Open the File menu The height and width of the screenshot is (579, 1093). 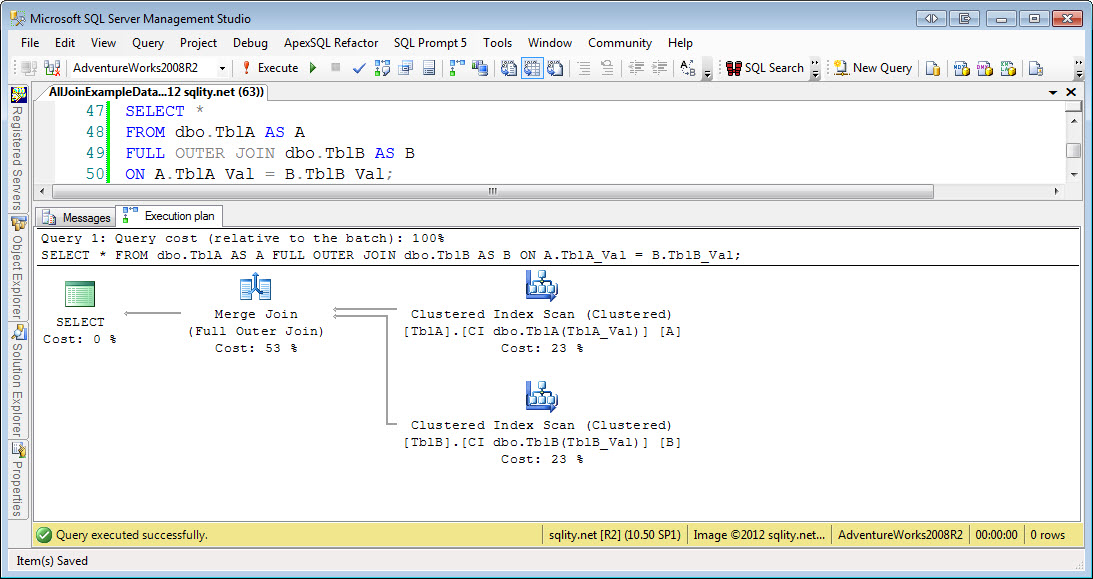pyautogui.click(x=30, y=43)
